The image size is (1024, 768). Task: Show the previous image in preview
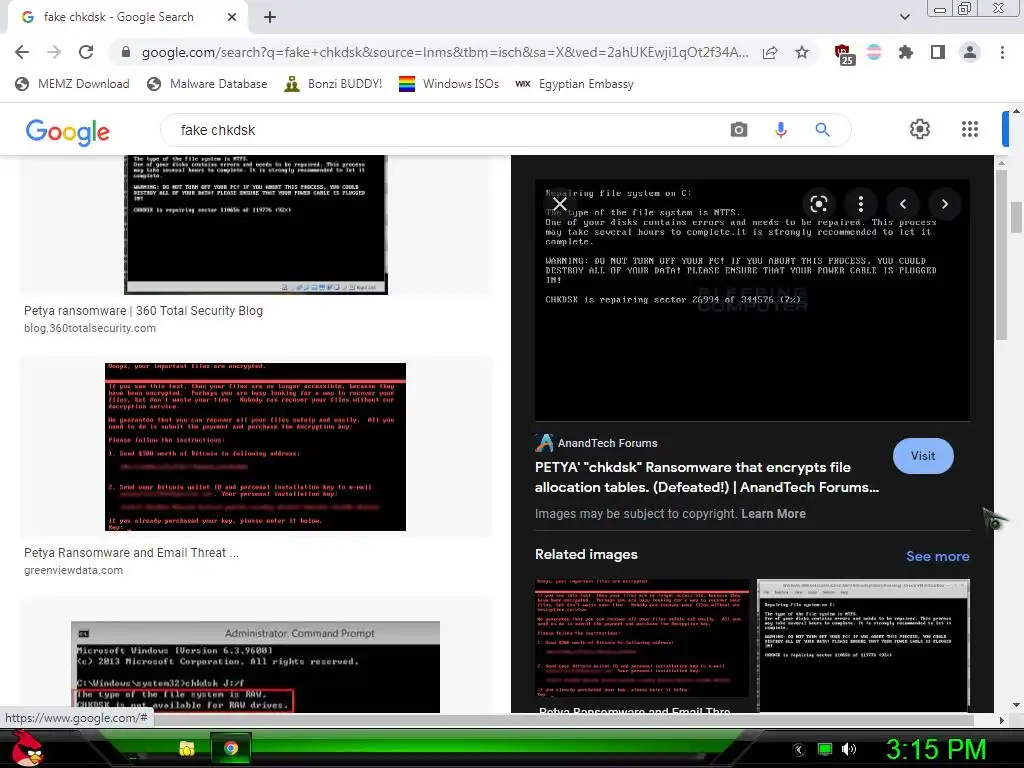pyautogui.click(x=903, y=204)
